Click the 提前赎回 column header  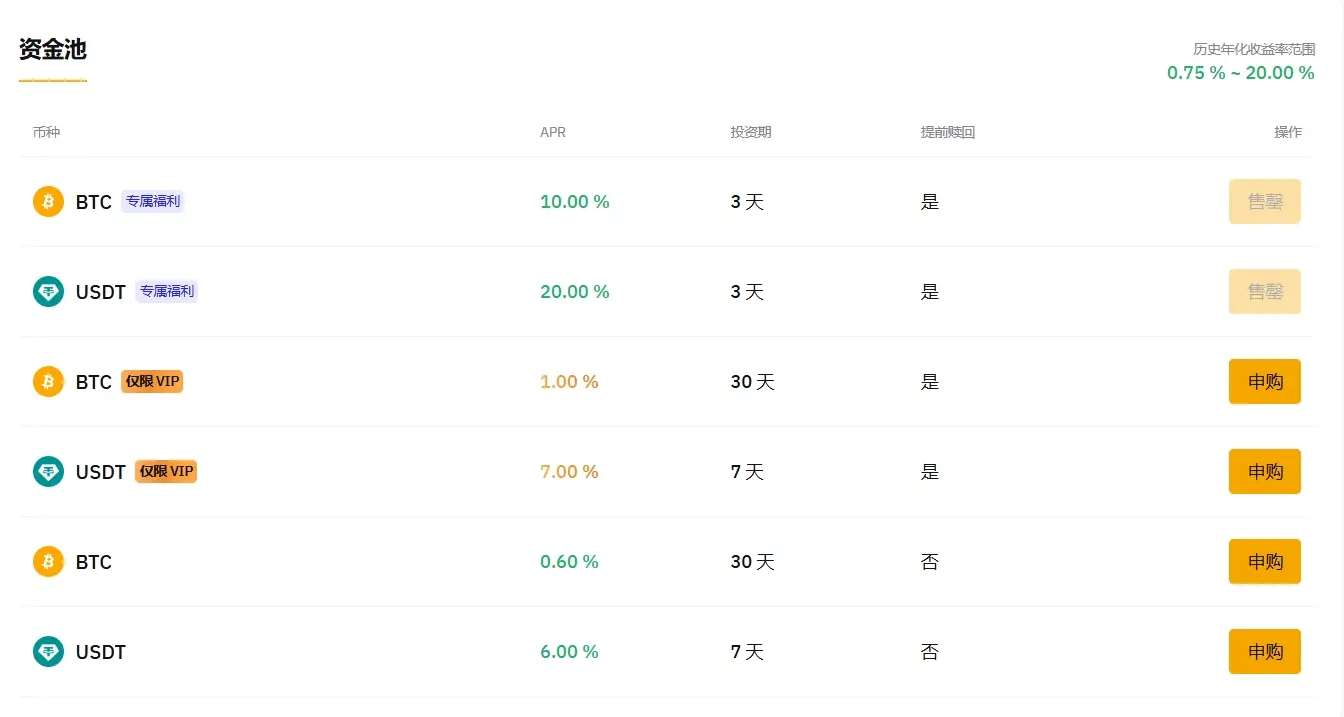(x=948, y=132)
